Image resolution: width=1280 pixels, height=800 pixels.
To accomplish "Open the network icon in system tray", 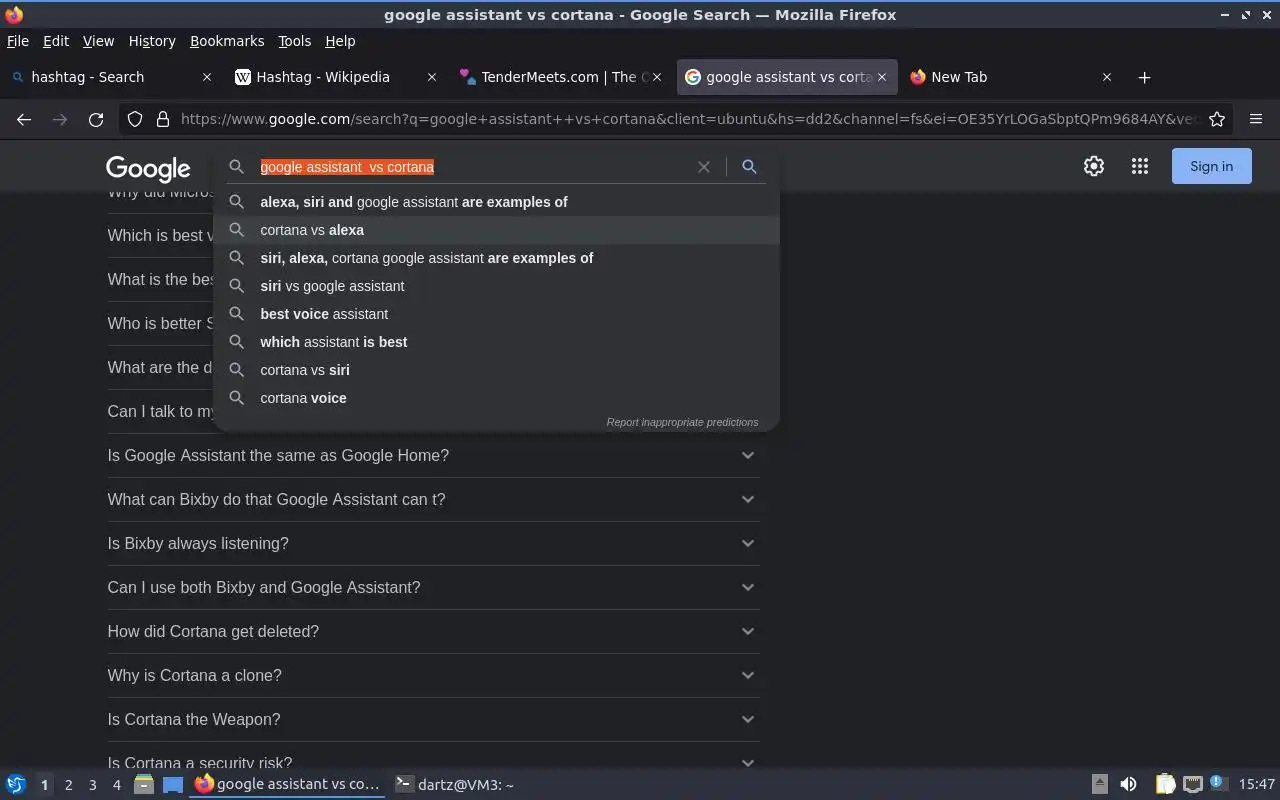I will (1192, 785).
